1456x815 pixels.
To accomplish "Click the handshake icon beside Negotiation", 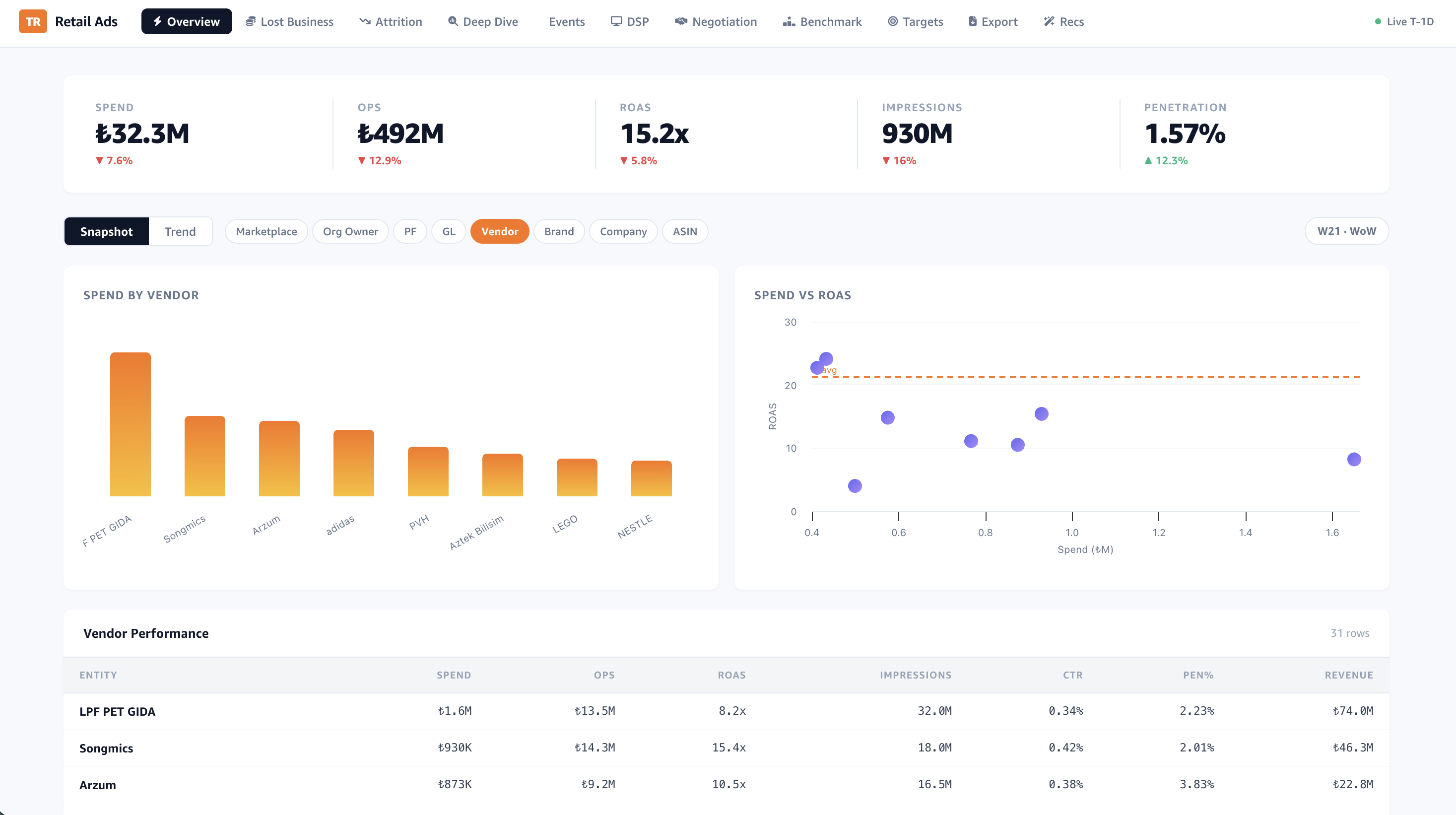I will [681, 21].
